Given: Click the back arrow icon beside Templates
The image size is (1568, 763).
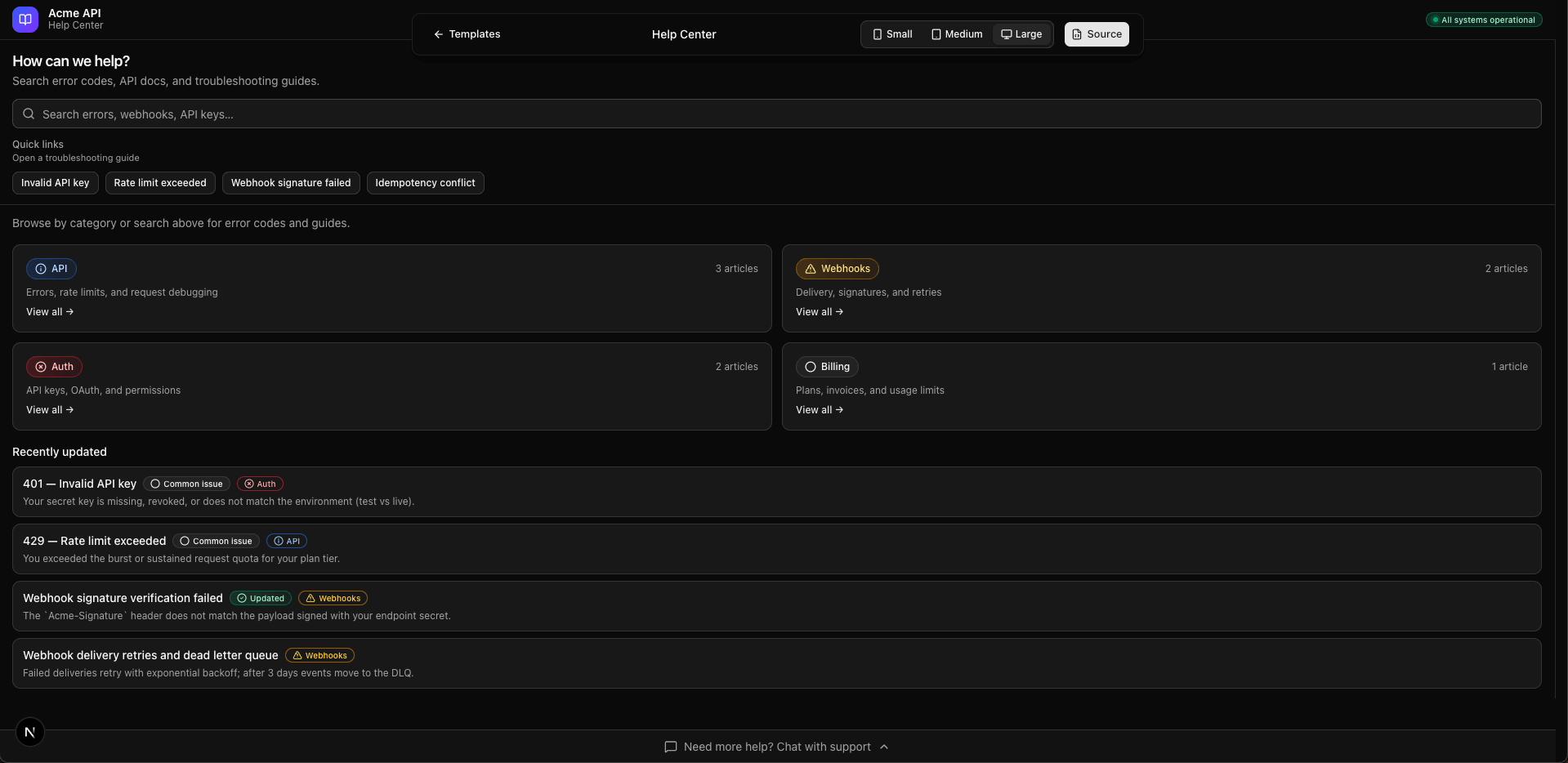Looking at the screenshot, I should tap(439, 34).
